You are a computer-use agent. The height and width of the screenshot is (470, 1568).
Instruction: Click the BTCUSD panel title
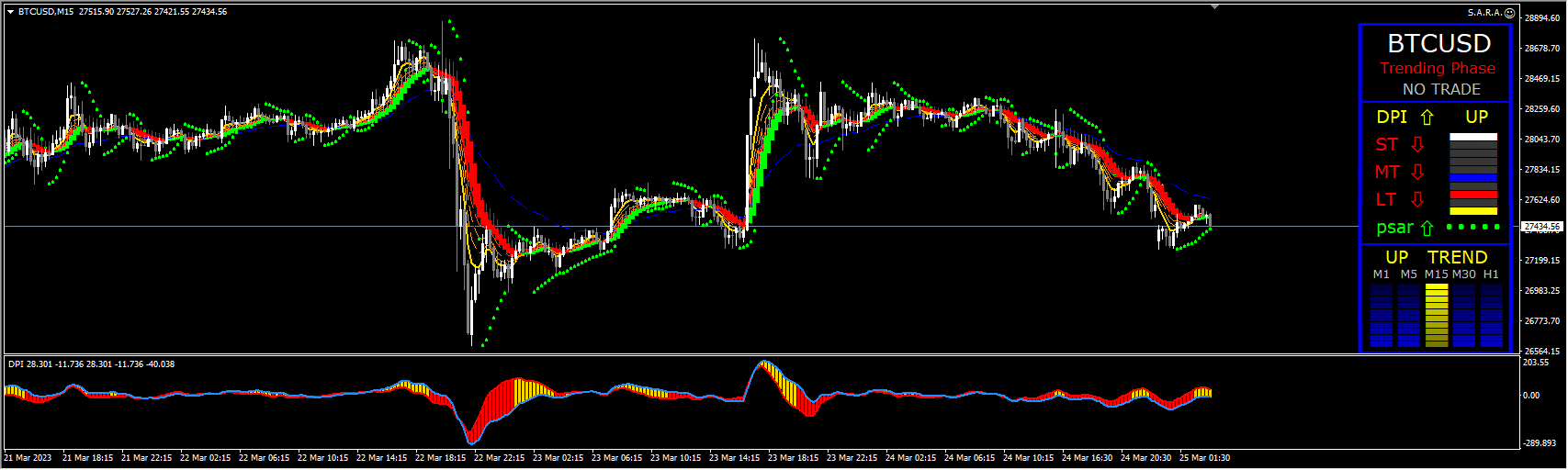point(1439,43)
